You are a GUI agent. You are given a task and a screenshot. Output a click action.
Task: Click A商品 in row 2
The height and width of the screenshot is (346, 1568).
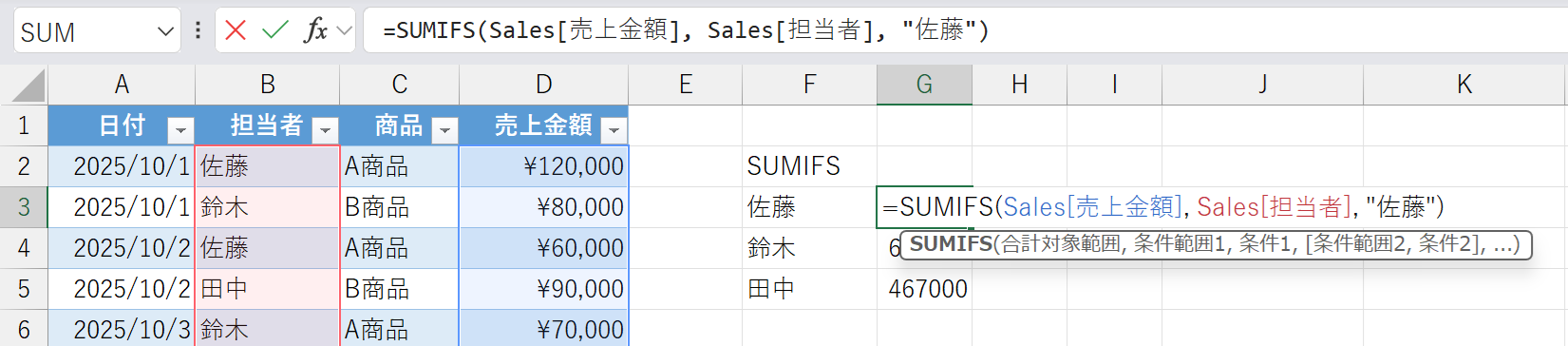[x=400, y=166]
